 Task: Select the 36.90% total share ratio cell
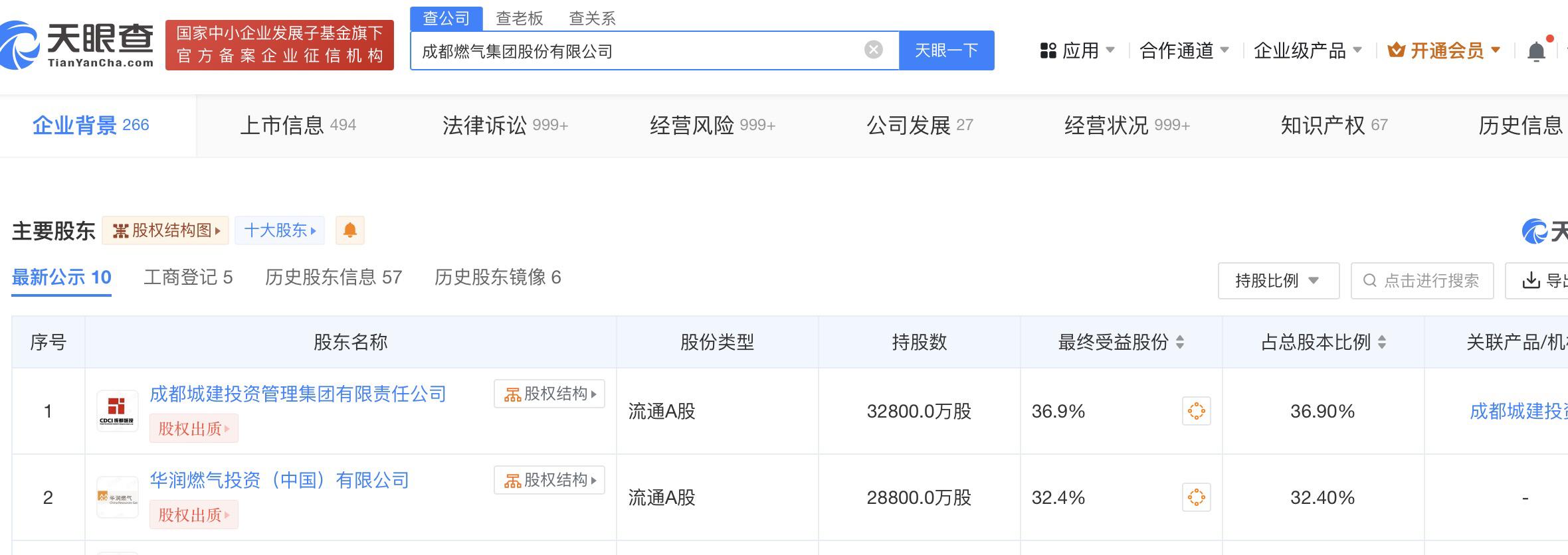pyautogui.click(x=1322, y=412)
